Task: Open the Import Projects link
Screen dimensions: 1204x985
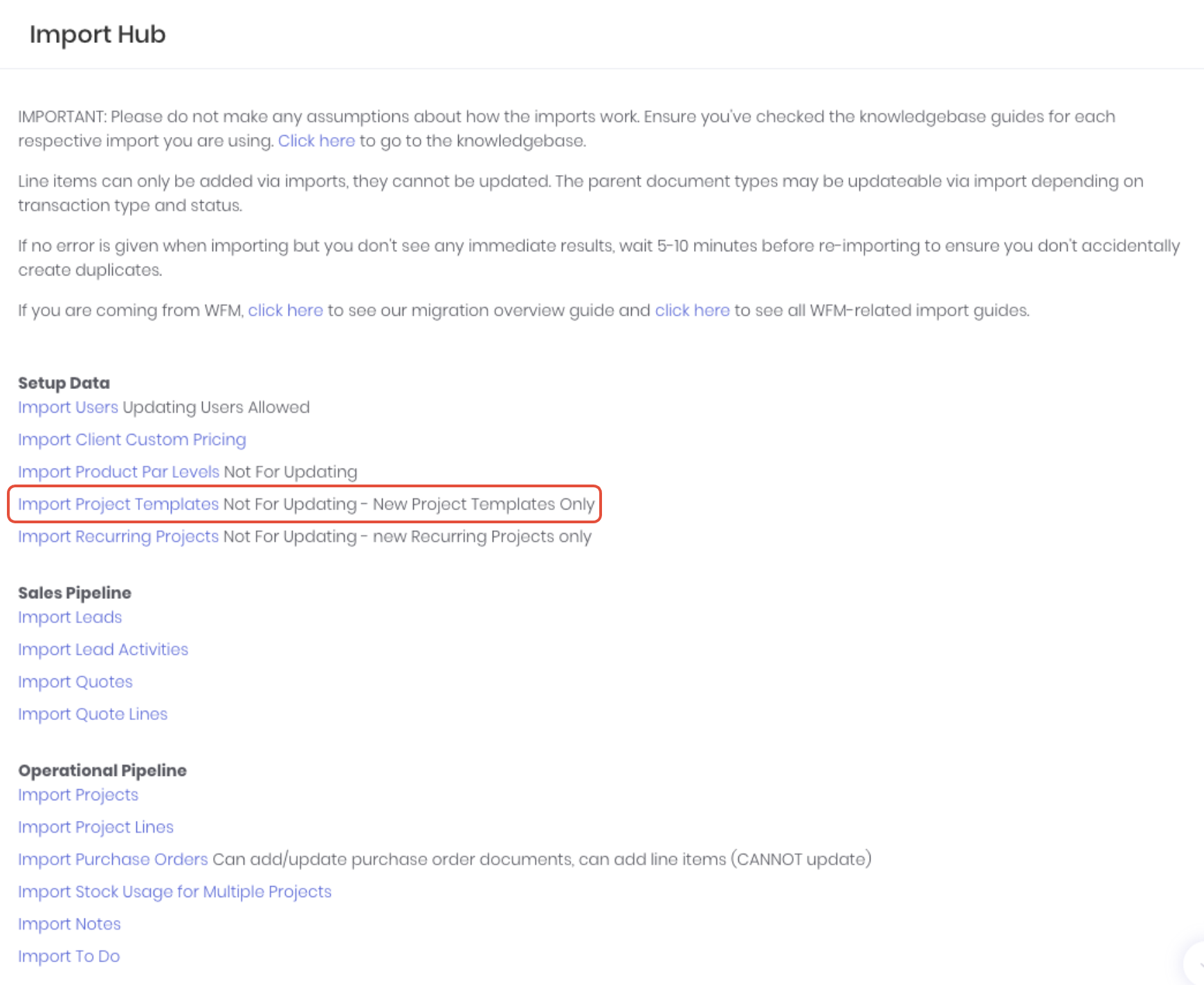Action: coord(78,795)
